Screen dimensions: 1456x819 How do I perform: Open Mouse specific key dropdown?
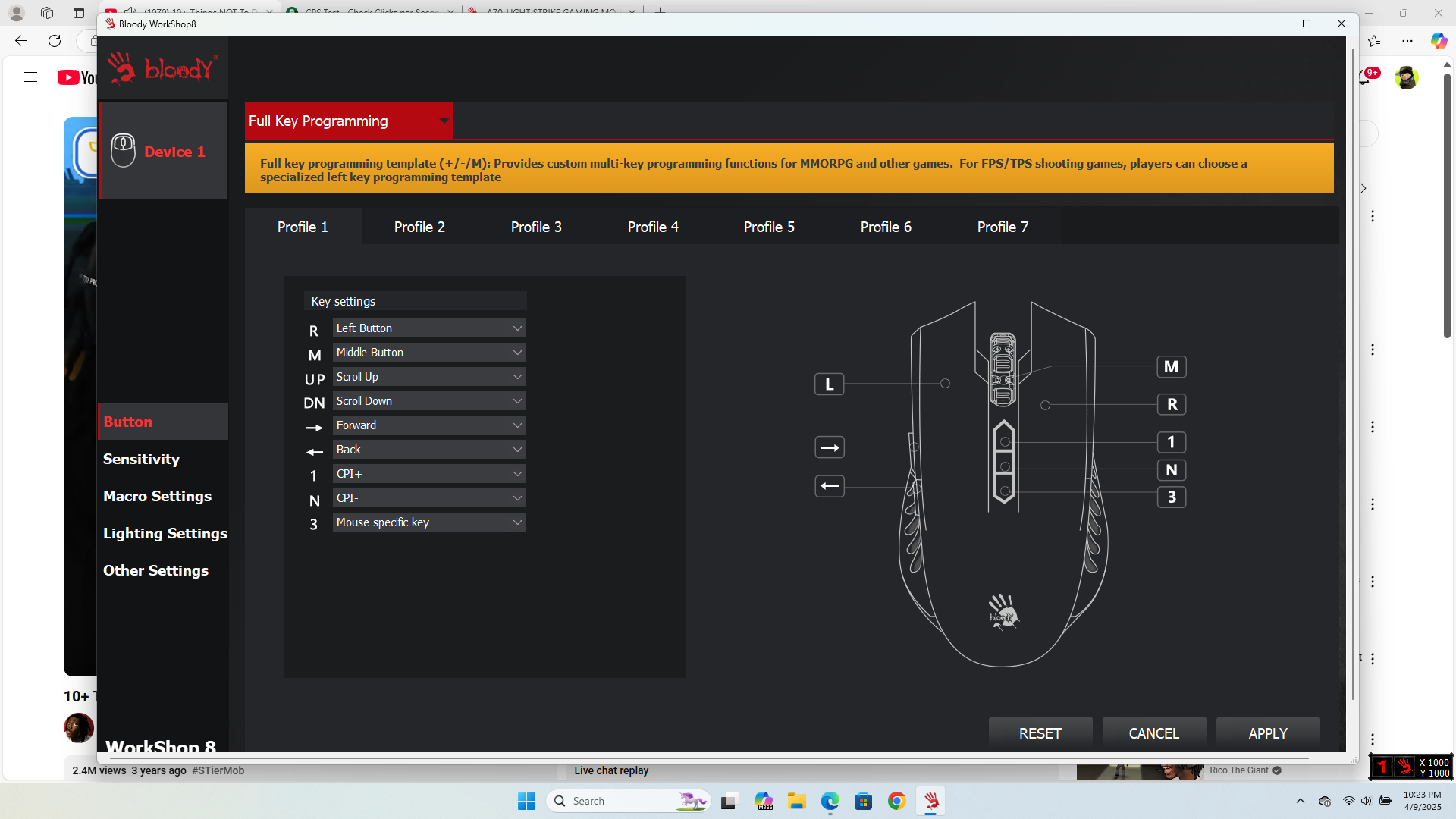429,522
